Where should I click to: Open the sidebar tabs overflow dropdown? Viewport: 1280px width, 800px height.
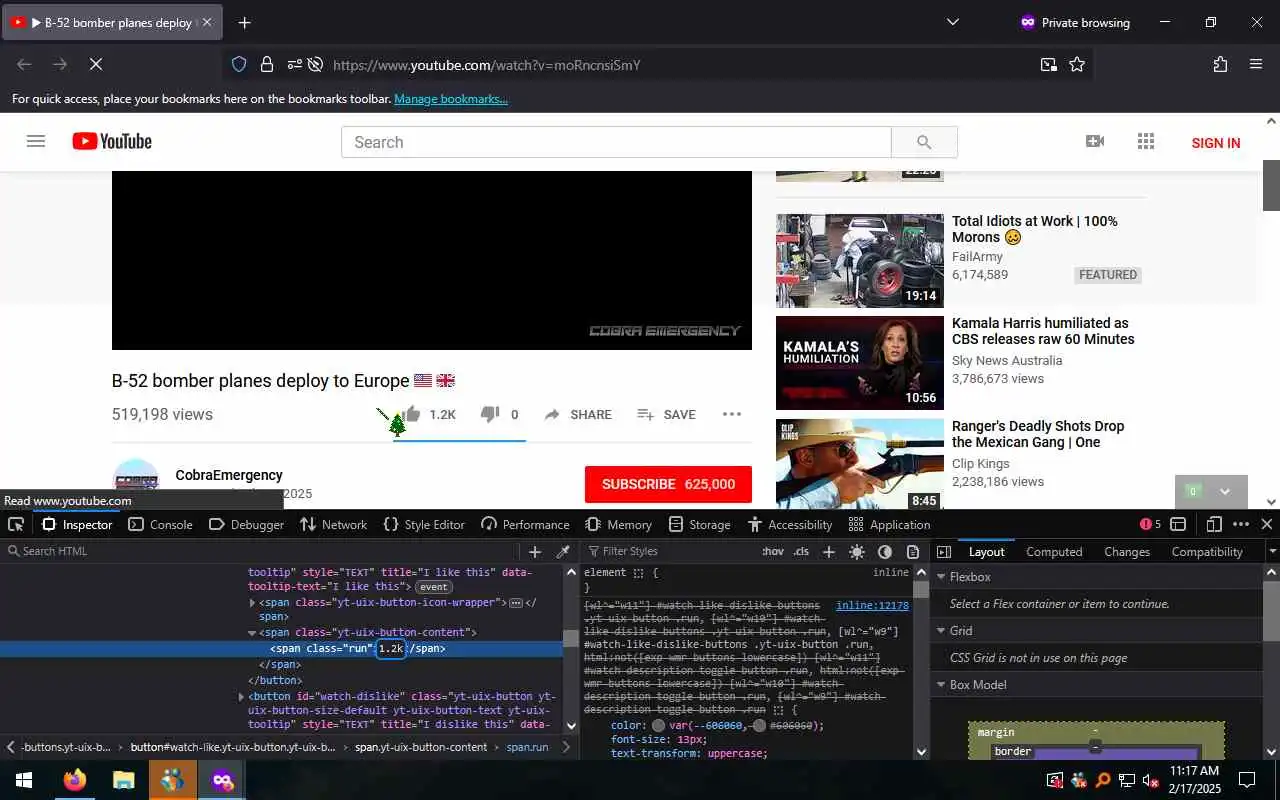(x=1272, y=552)
